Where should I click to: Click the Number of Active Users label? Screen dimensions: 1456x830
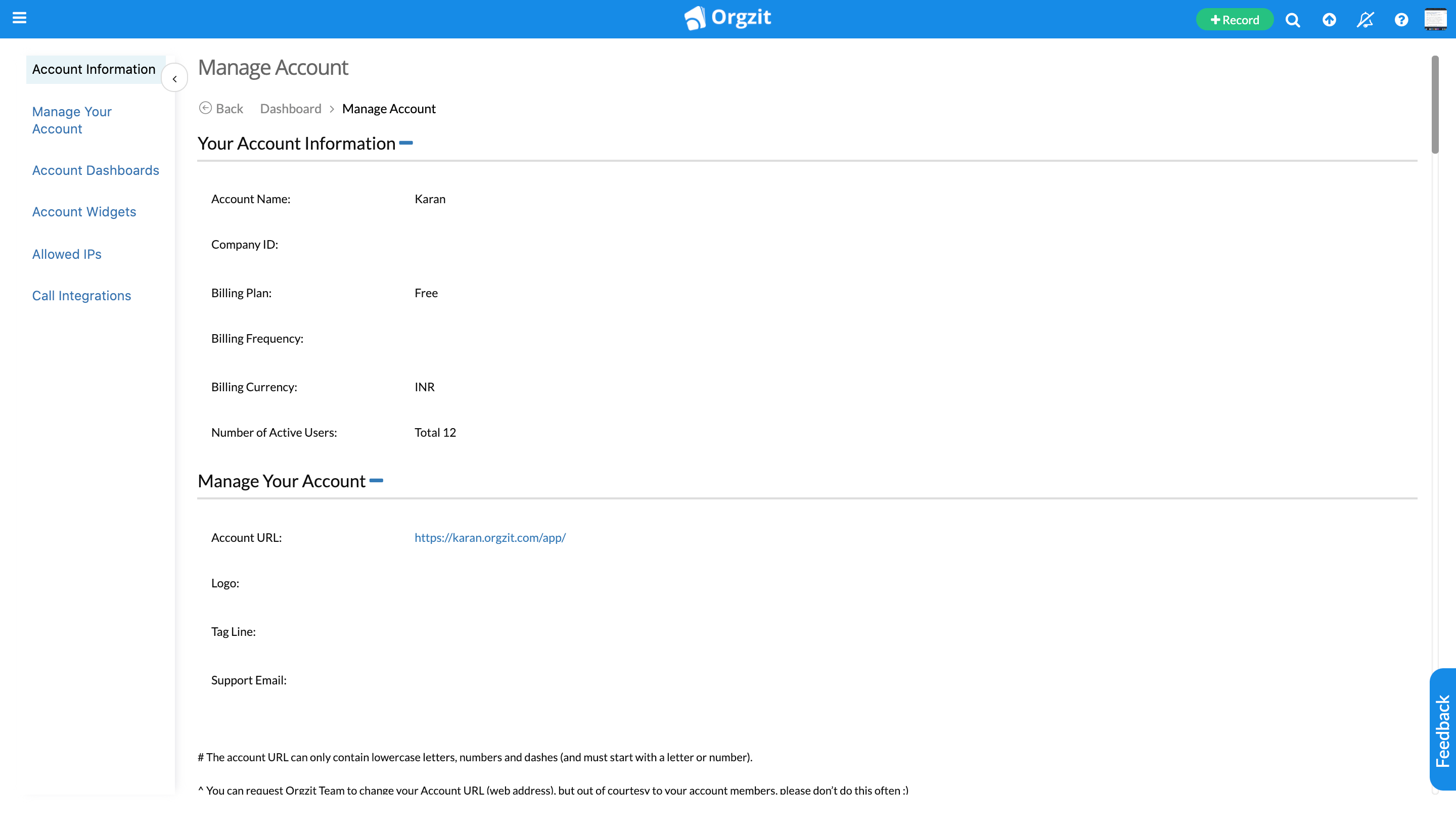[x=274, y=433]
